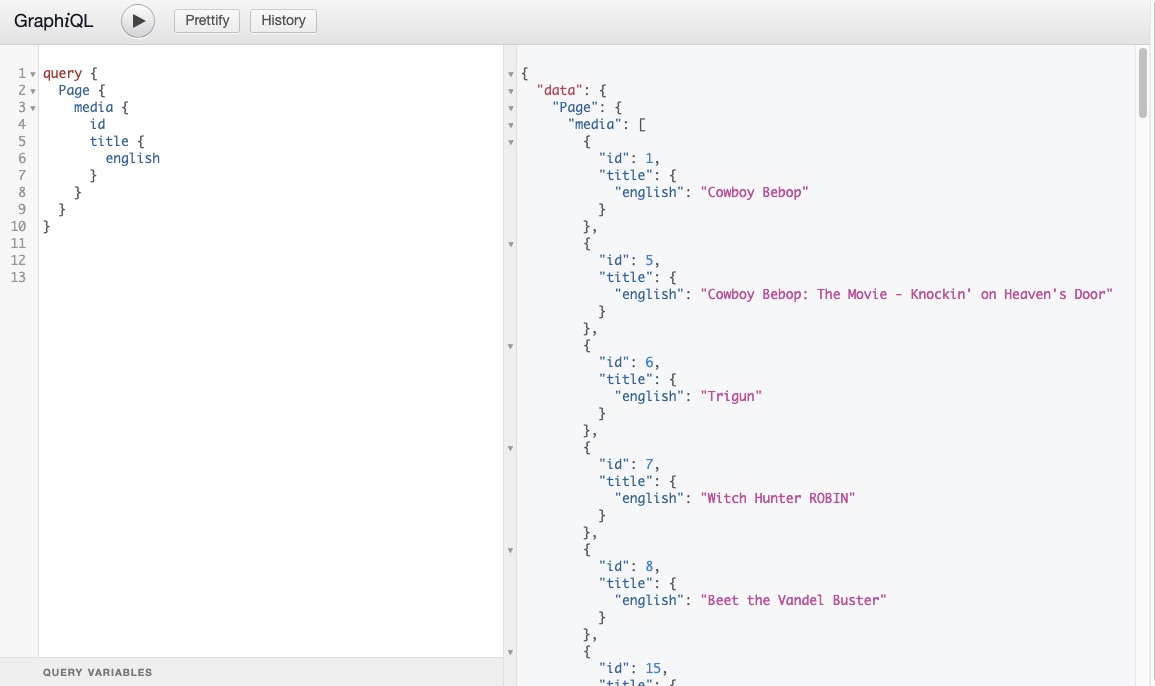Collapse the result object containing id 7
Image resolution: width=1155 pixels, height=686 pixels.
(x=510, y=448)
